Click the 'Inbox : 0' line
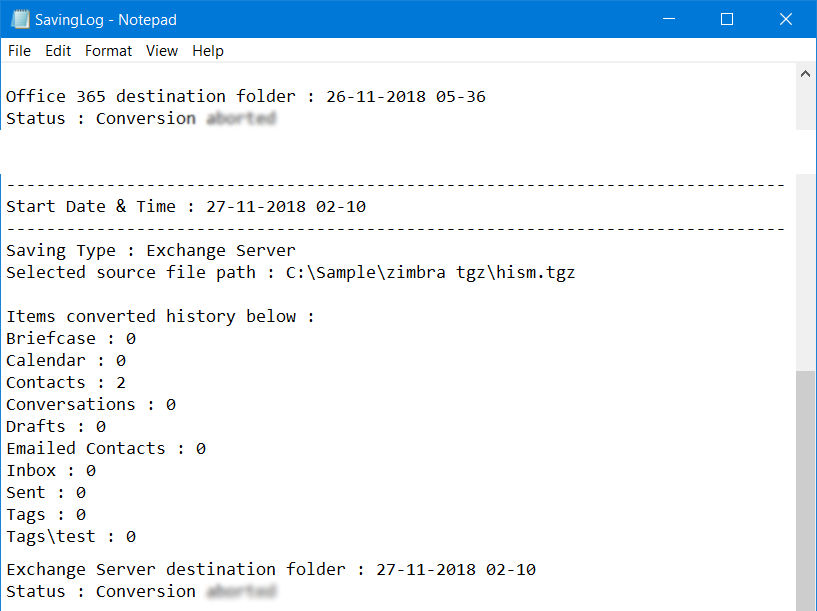Screen dimensions: 817x611 coord(51,470)
